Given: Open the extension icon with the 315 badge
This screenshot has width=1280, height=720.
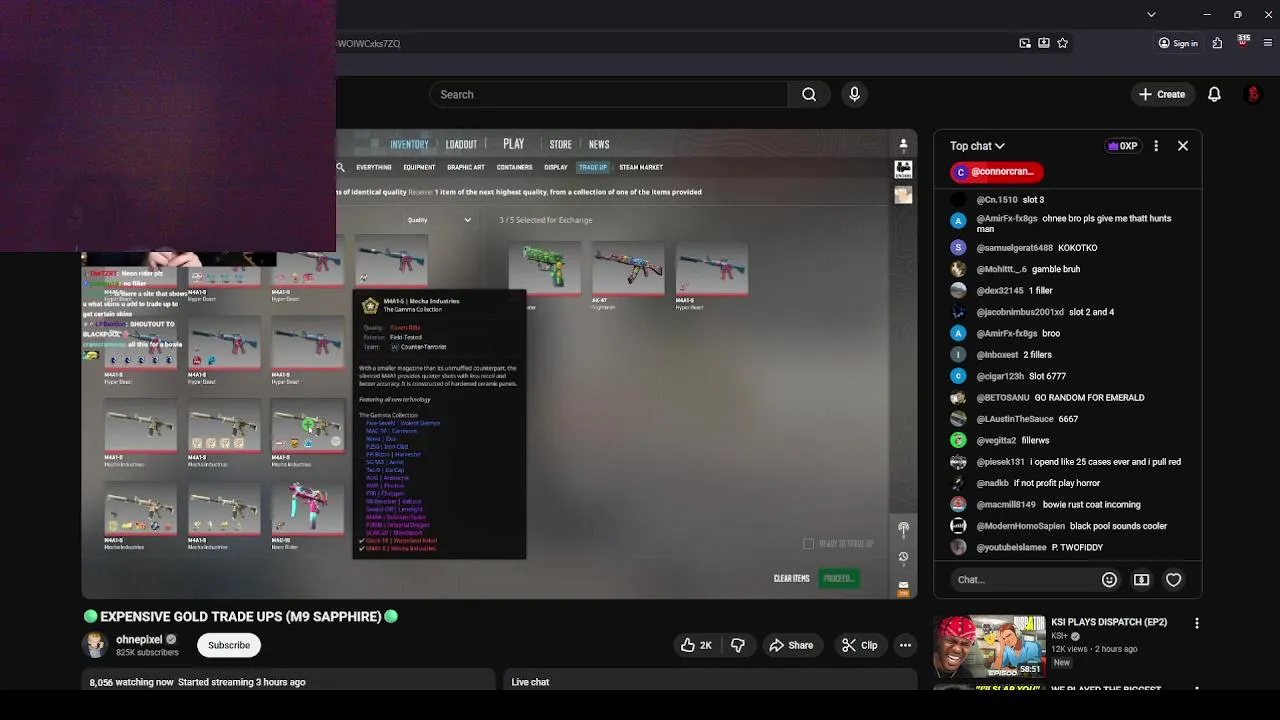Looking at the screenshot, I should pyautogui.click(x=1243, y=42).
